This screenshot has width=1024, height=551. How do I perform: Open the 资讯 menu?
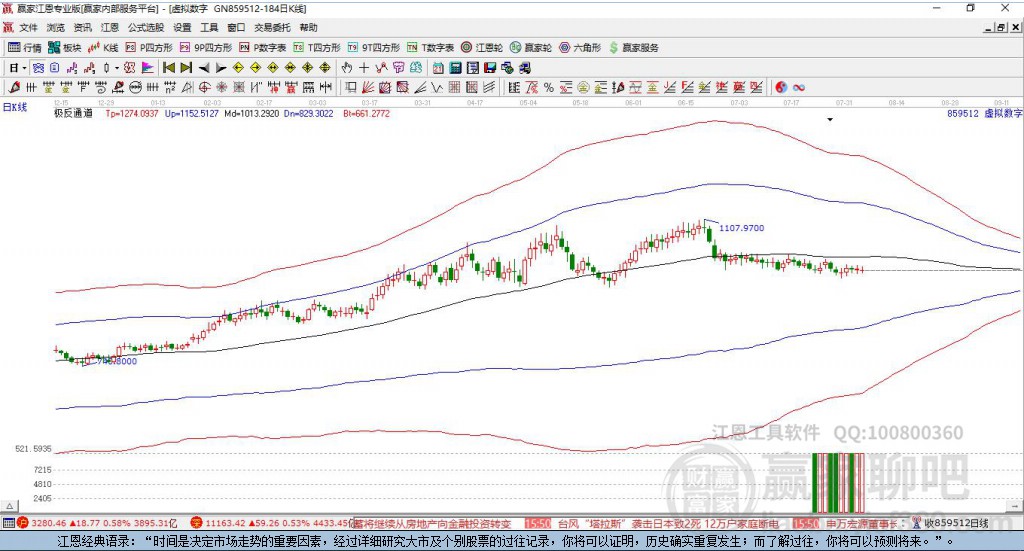[x=82, y=27]
